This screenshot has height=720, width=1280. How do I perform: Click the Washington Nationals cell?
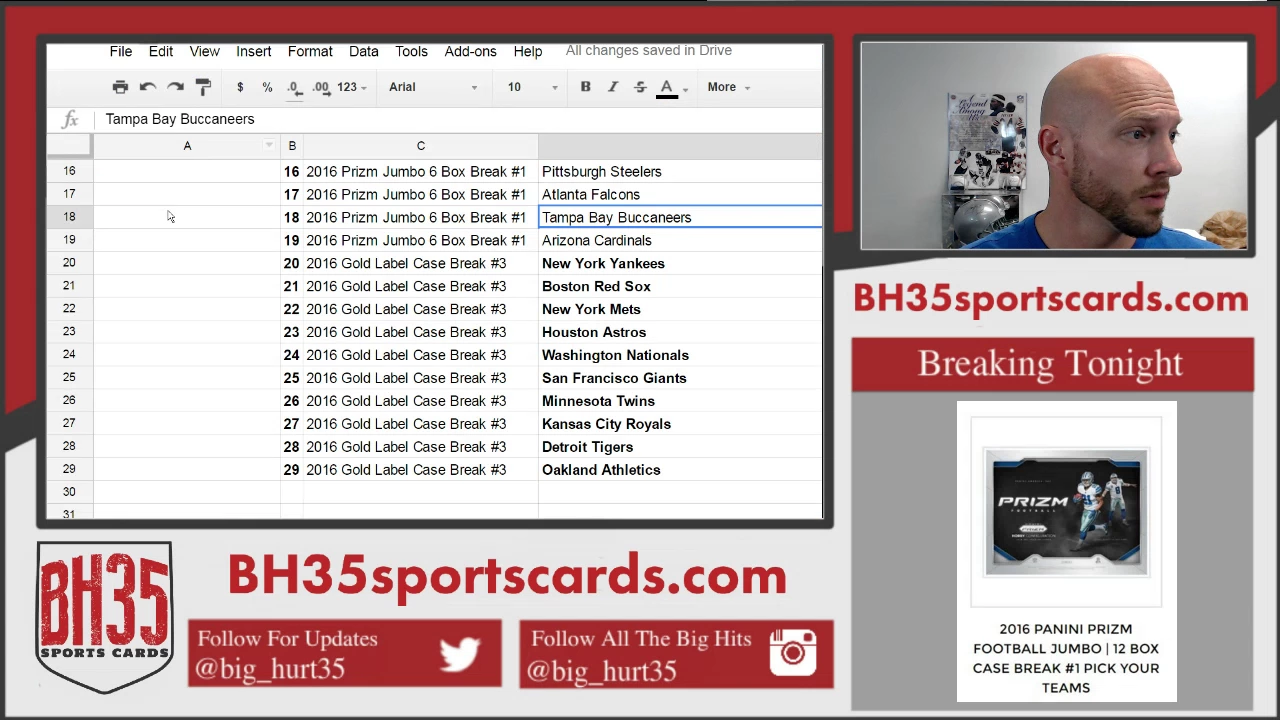680,355
